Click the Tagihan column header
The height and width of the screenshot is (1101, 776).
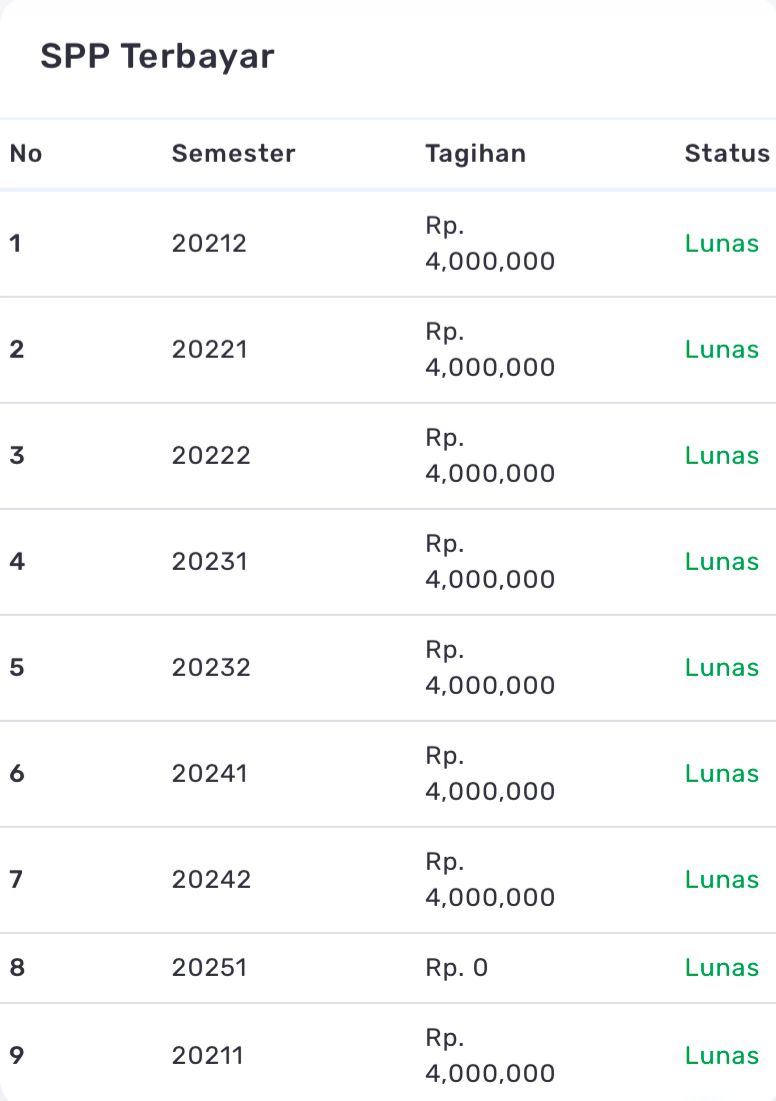(x=475, y=154)
